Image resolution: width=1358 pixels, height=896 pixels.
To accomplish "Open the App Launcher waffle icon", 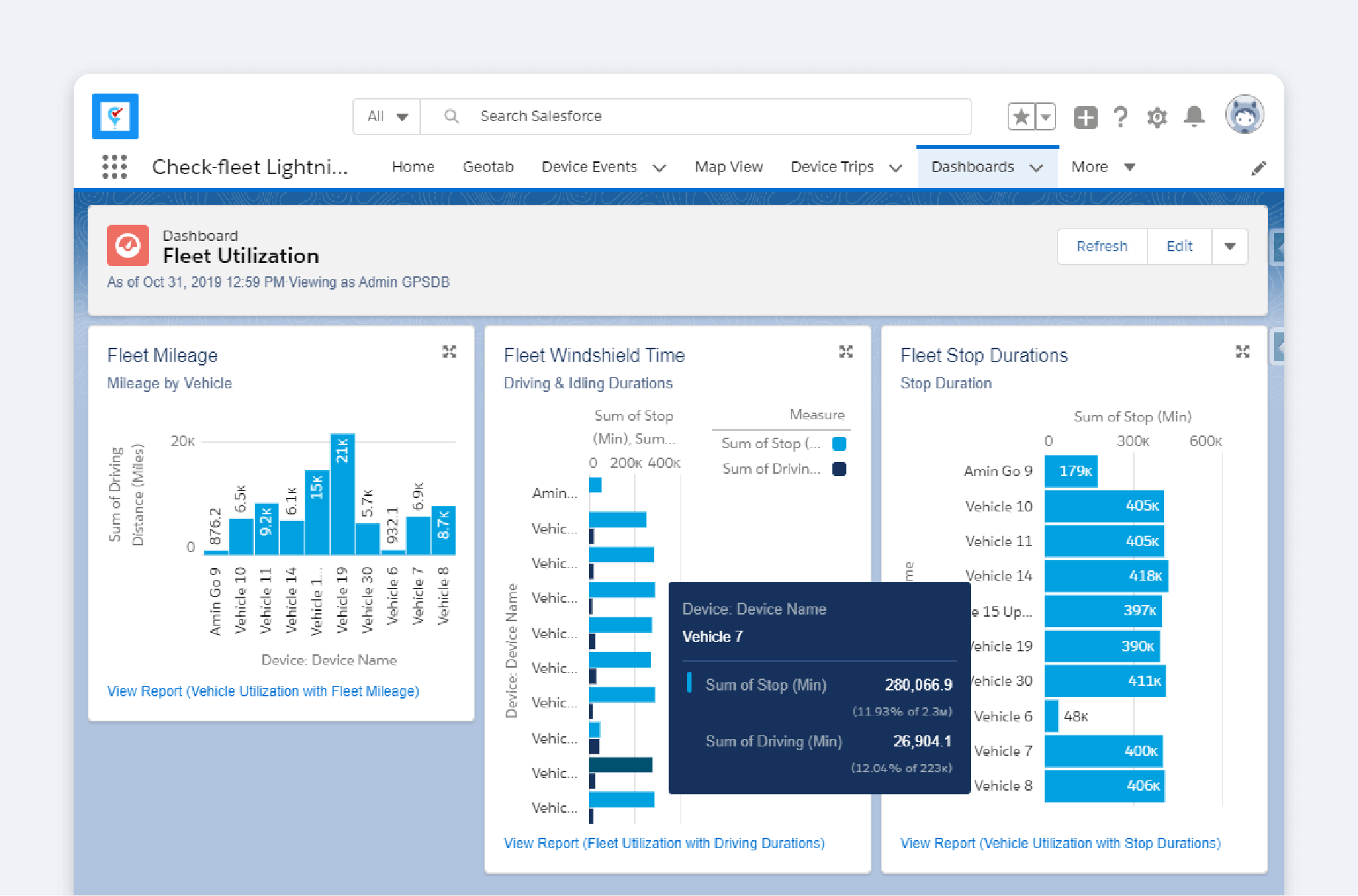I will (x=114, y=167).
